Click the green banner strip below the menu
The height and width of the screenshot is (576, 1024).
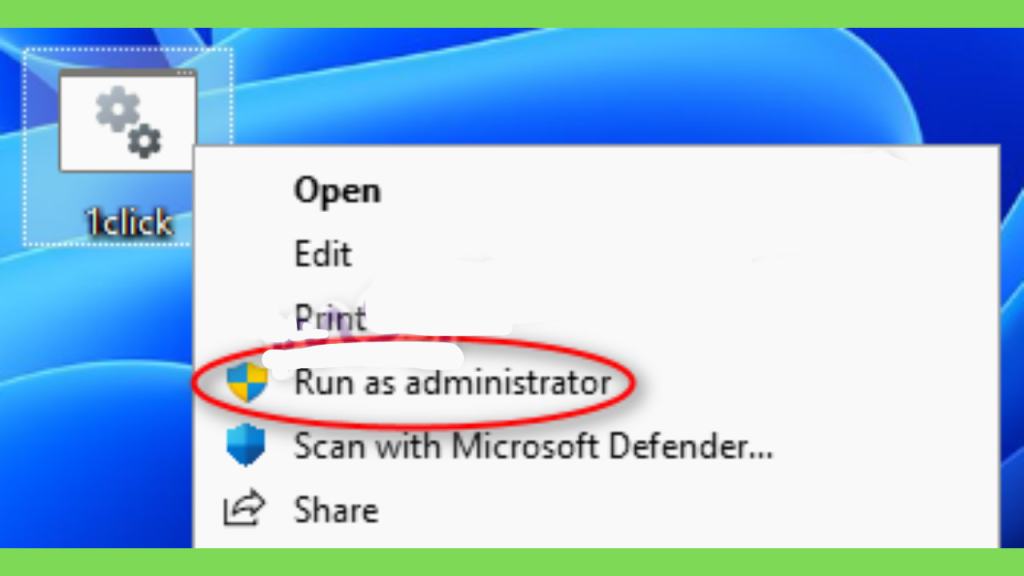[512, 562]
